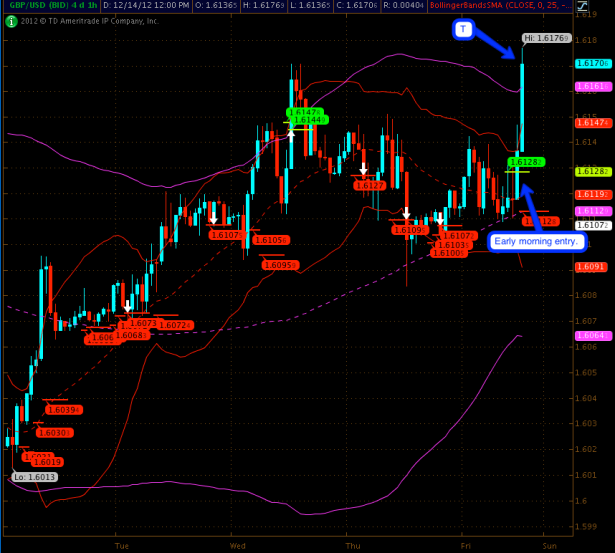Click the red 1.6095 order marker
Image resolution: width=615 pixels, height=553 pixels.
coord(279,265)
